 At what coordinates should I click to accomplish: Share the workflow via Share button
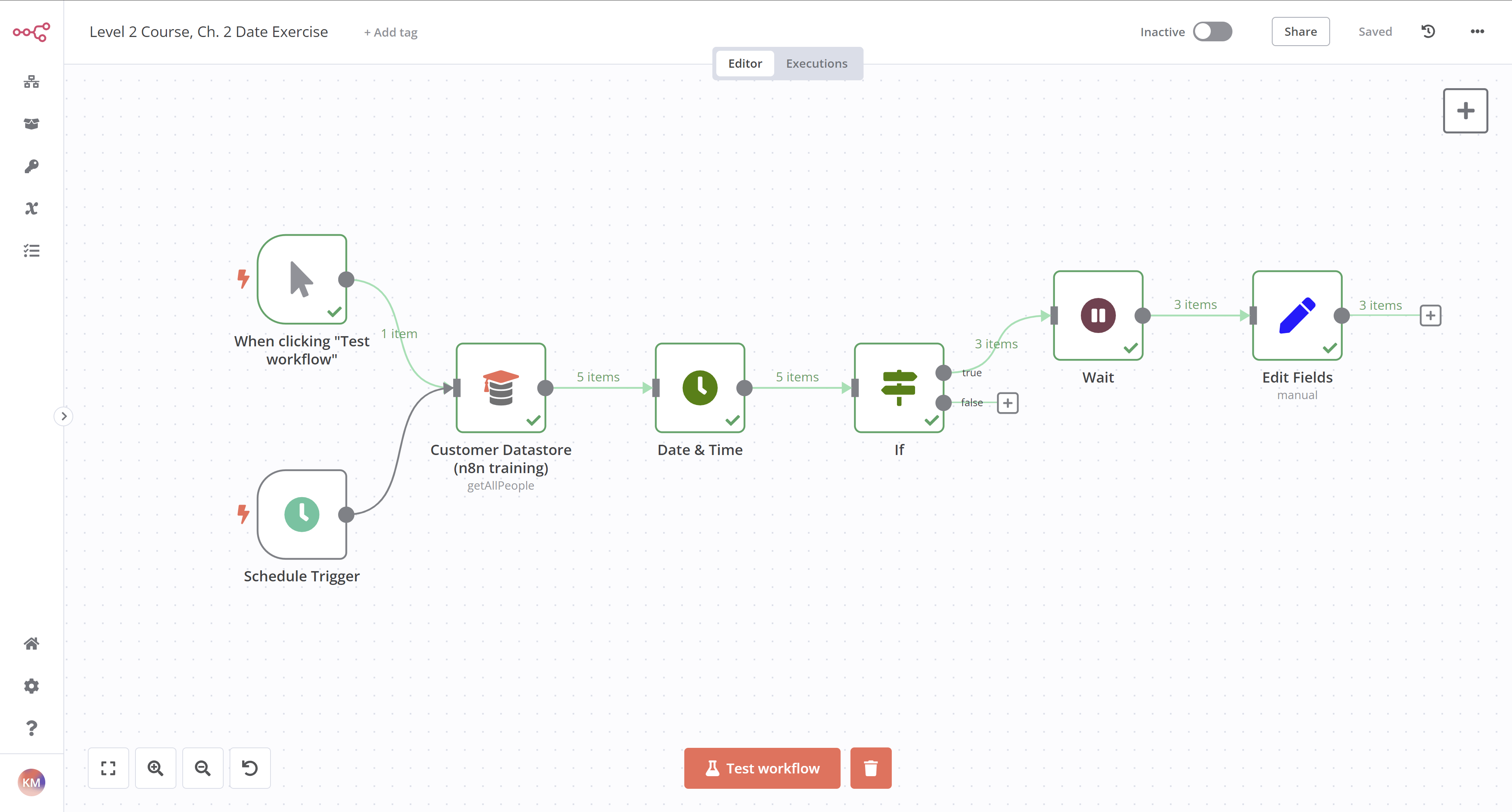click(x=1300, y=31)
